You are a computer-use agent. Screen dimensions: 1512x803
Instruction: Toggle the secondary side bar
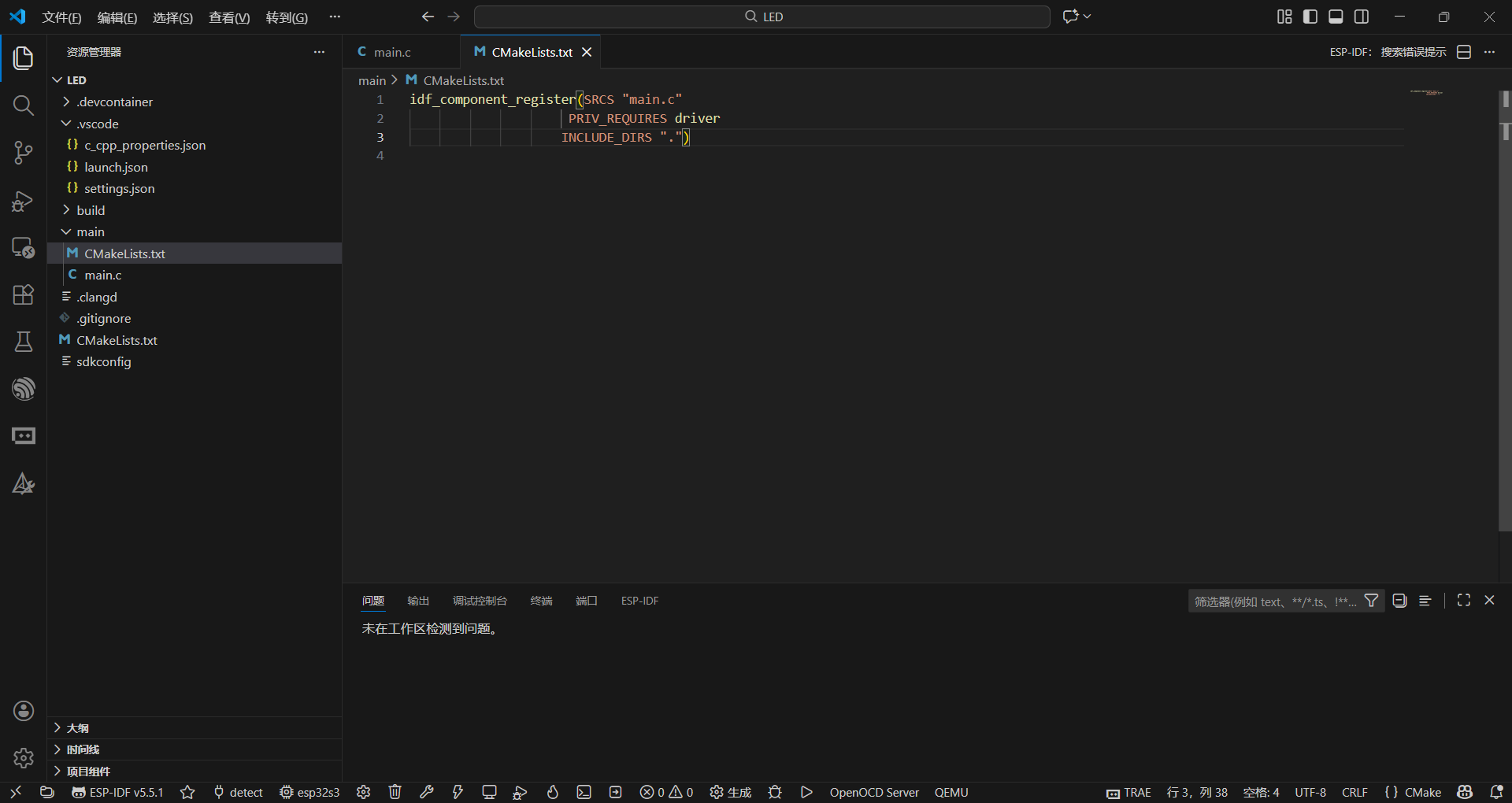pos(1362,17)
